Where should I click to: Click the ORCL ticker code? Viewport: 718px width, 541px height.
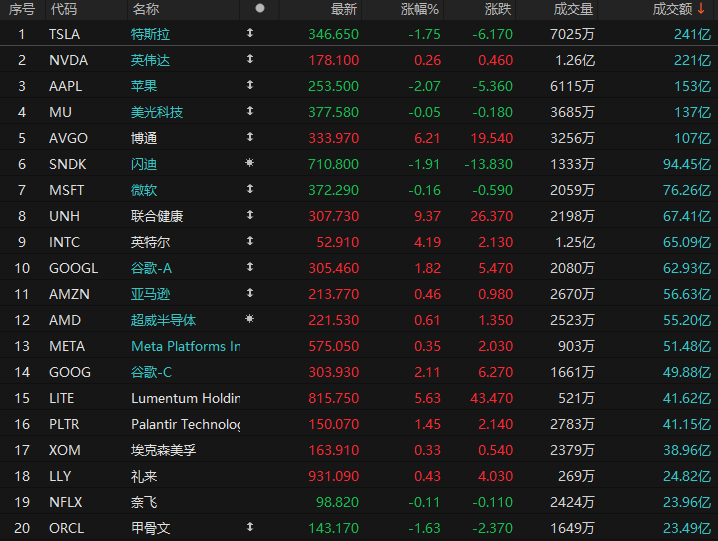(66, 528)
